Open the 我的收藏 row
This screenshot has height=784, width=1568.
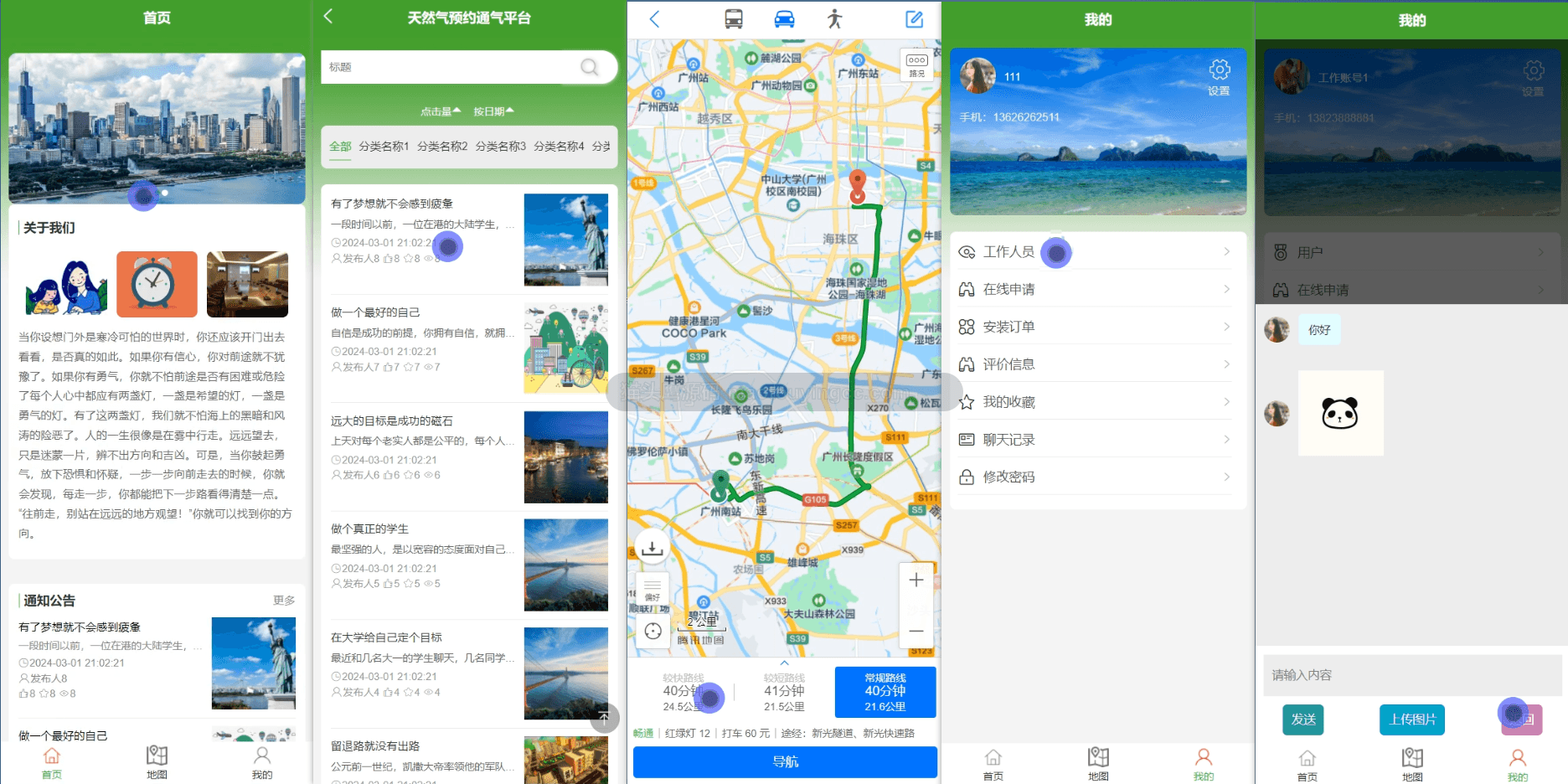(1098, 402)
